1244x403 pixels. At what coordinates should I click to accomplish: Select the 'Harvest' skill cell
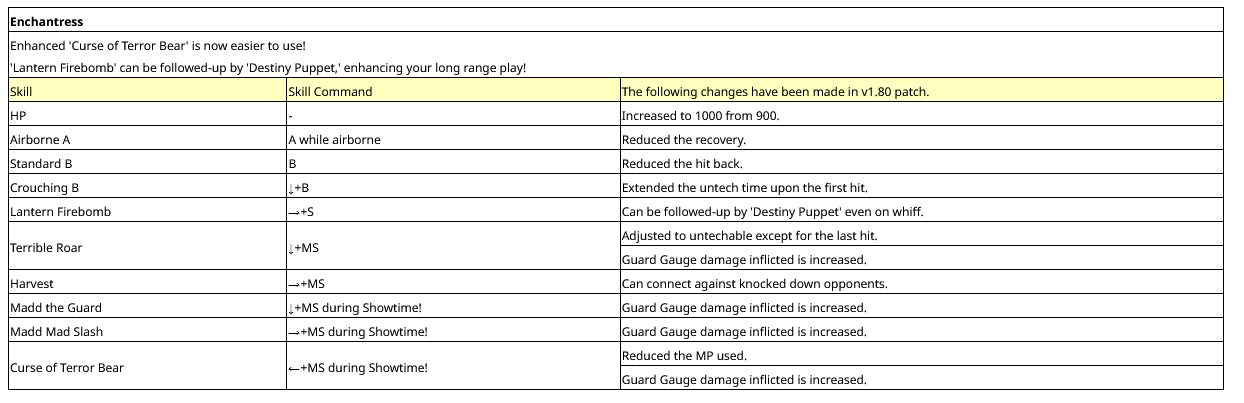pyautogui.click(x=147, y=283)
